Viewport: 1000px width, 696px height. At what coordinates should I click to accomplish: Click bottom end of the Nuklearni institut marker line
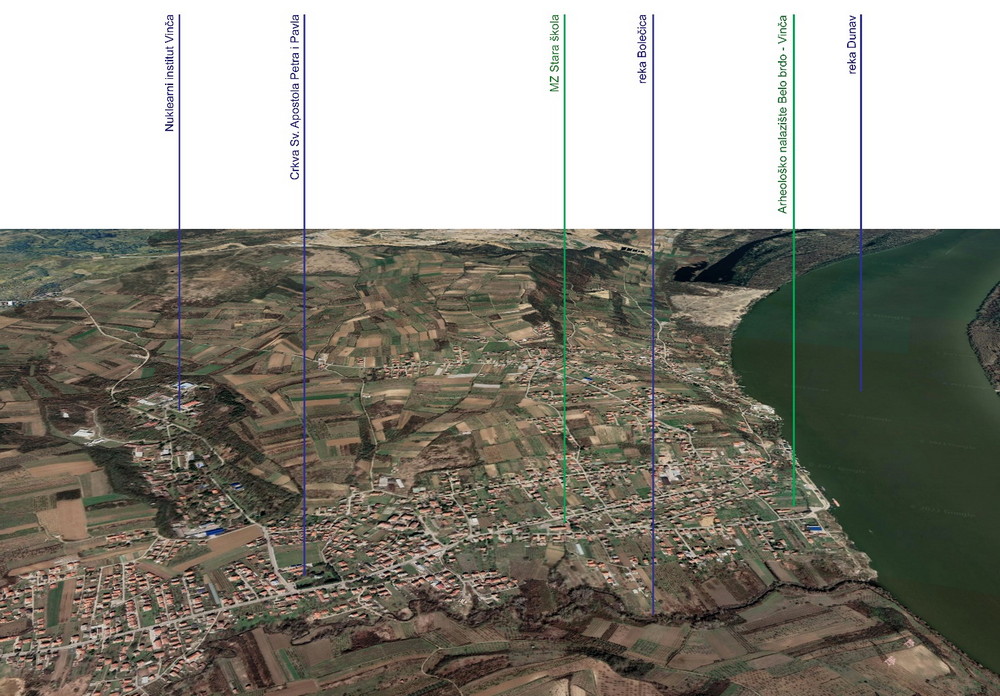[x=180, y=408]
